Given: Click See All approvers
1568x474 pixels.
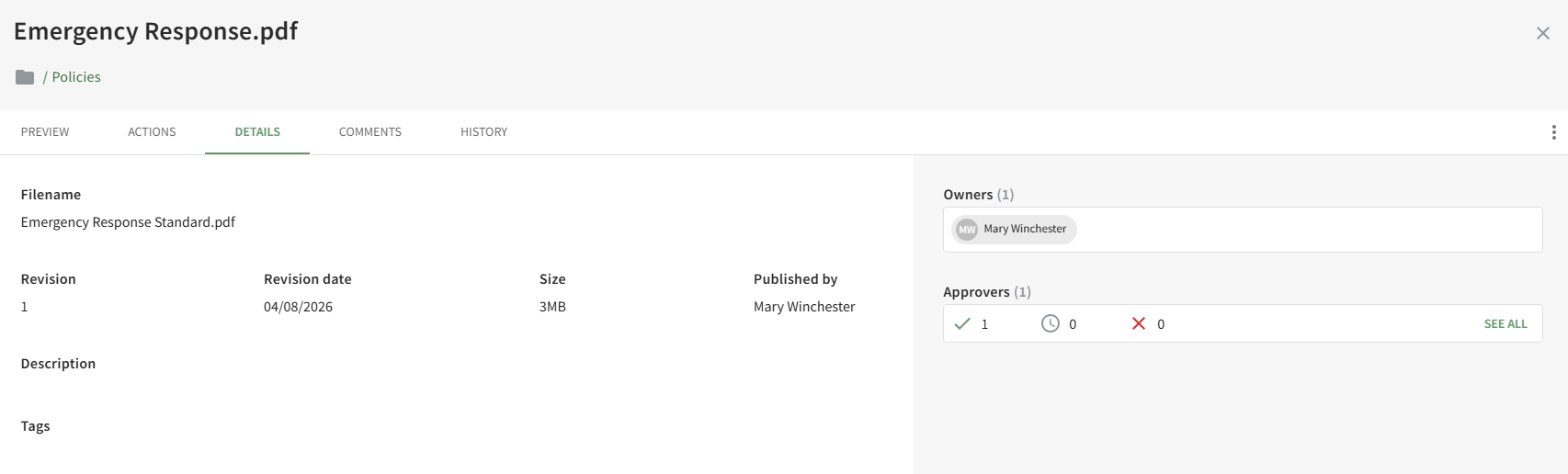Looking at the screenshot, I should [x=1505, y=324].
